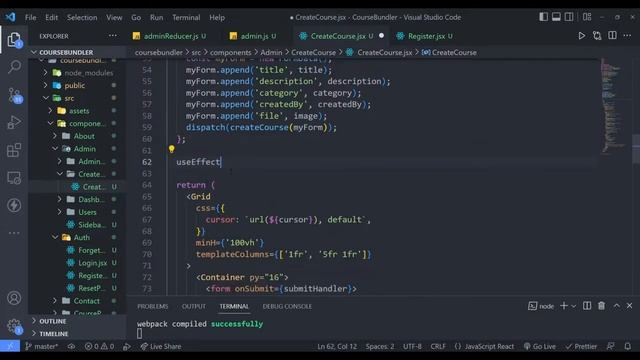Open notifications bell in status bar
640x360 pixels.
pyautogui.click(x=628, y=346)
